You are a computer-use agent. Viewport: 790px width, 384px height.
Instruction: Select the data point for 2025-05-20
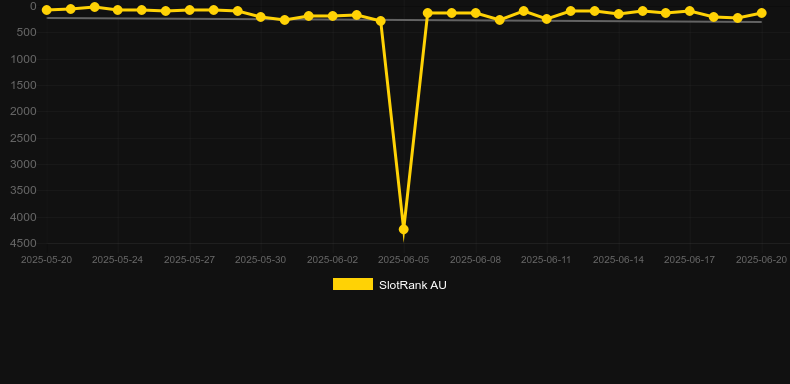tap(46, 10)
